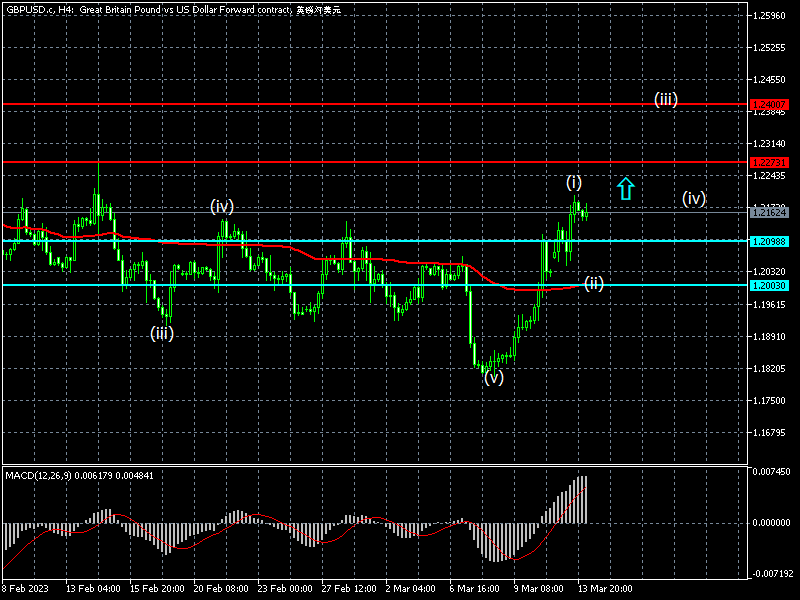800x600 pixels.
Task: Click the 1.25960 price scale label
Action: click(770, 16)
